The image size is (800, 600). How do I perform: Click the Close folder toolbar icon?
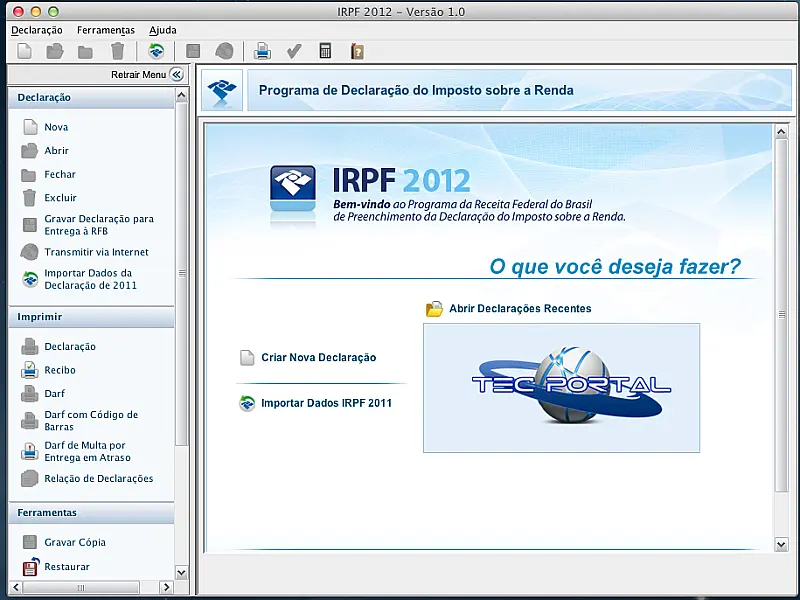coord(85,52)
